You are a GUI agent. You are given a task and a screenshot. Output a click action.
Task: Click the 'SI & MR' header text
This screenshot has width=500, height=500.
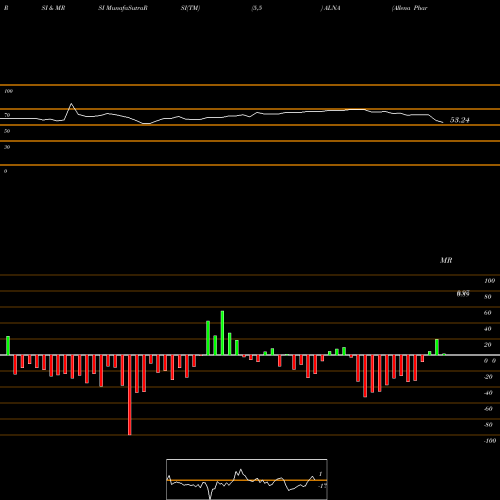coord(53,8)
